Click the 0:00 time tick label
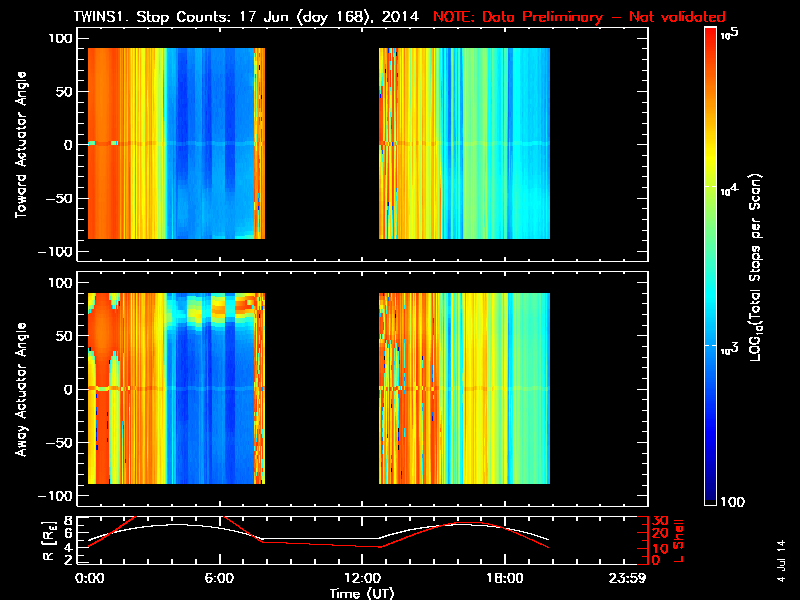The height and width of the screenshot is (600, 800). coord(89,578)
